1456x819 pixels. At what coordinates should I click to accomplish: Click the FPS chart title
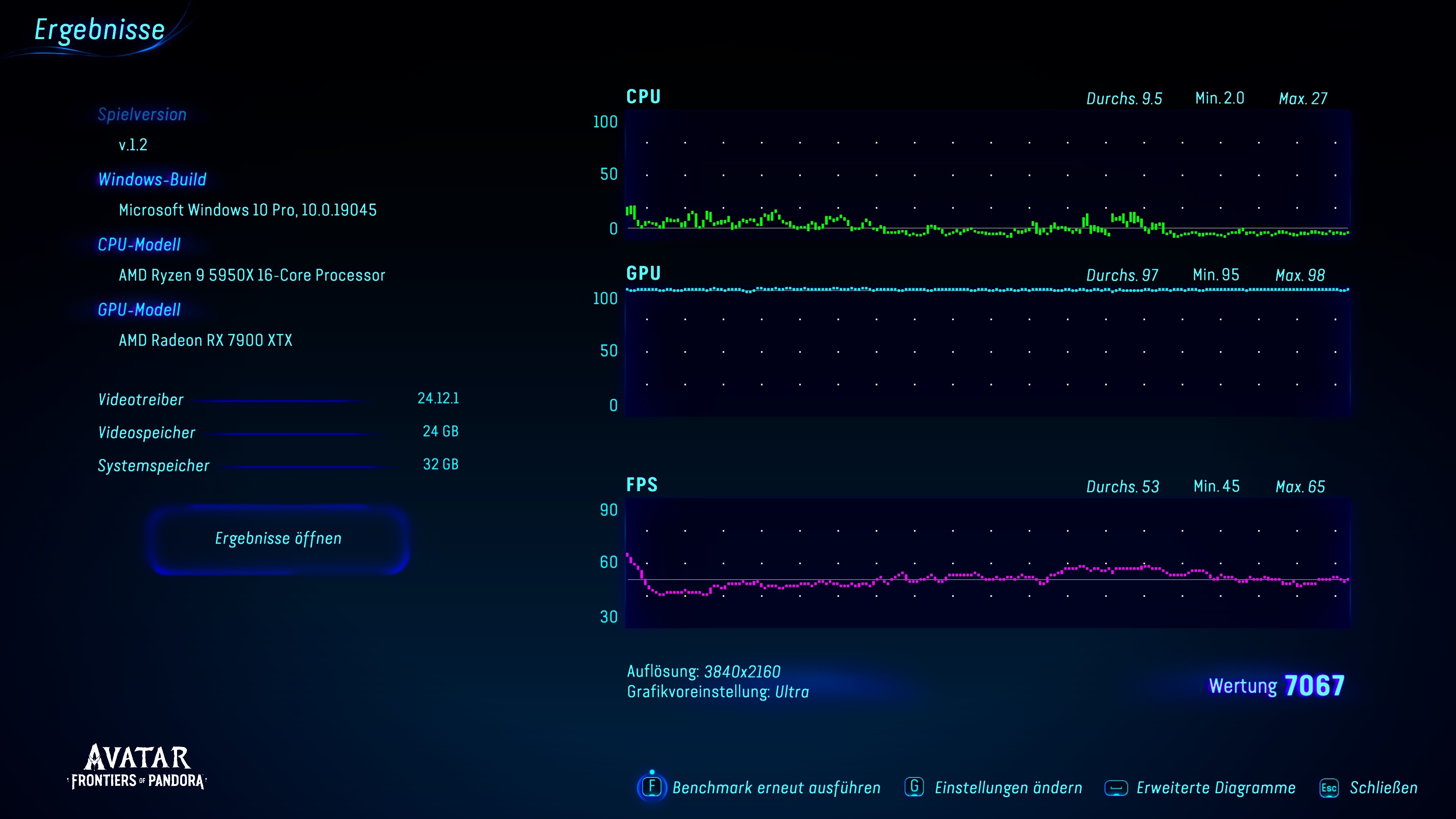pyautogui.click(x=642, y=485)
